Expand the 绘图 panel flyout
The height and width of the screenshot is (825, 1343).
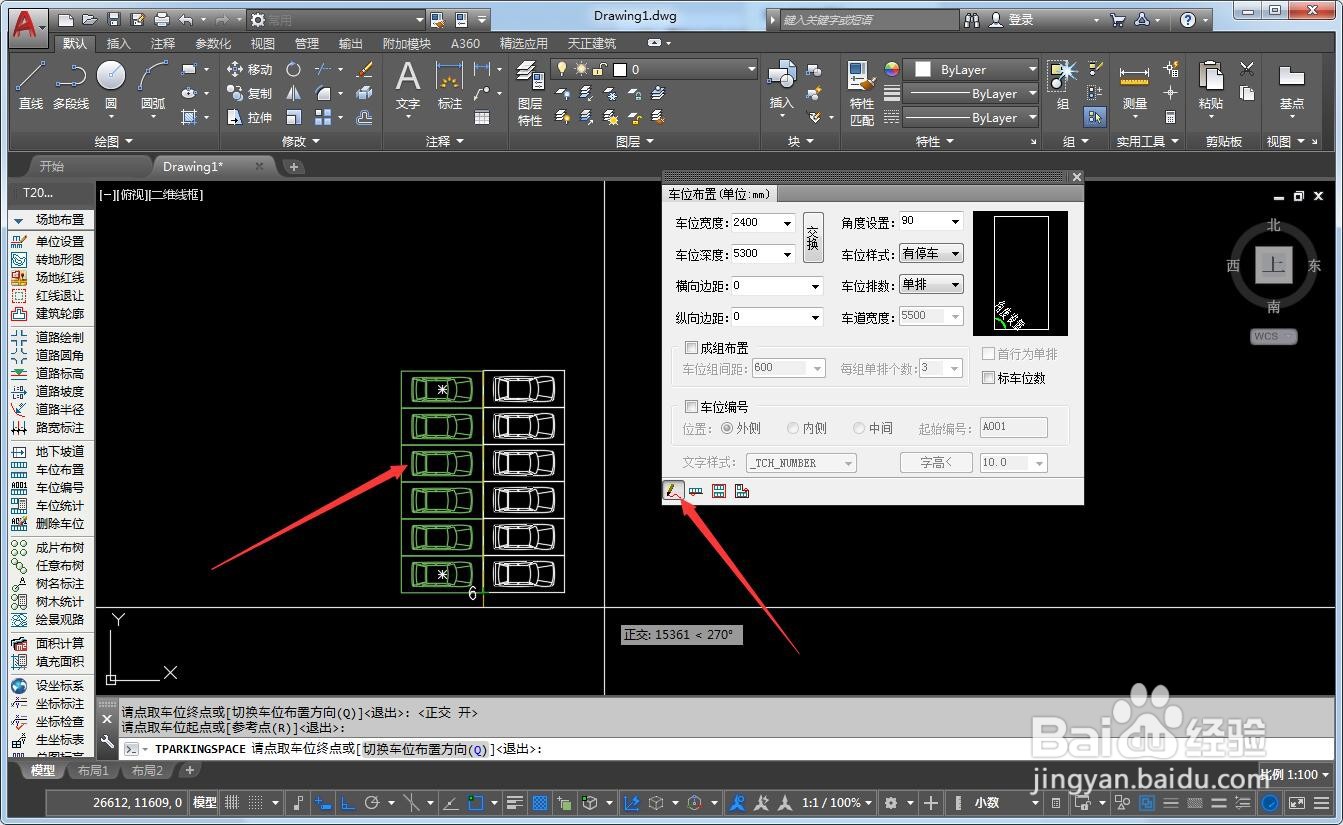(113, 142)
